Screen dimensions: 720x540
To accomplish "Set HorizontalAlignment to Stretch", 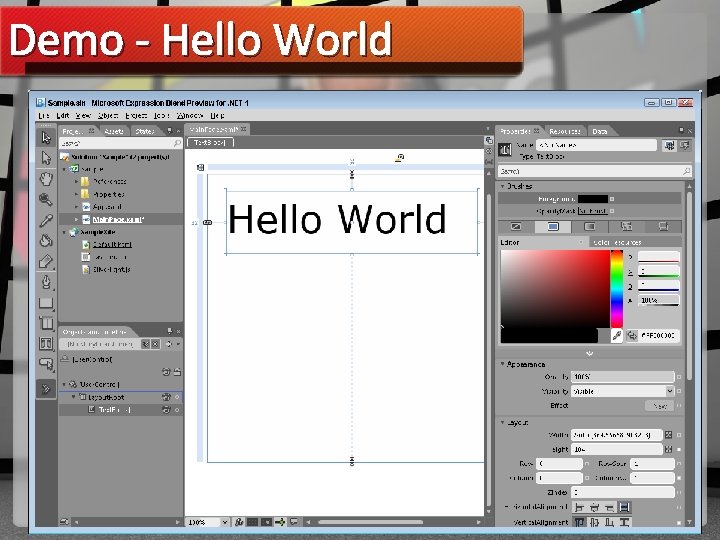I will coord(624,507).
